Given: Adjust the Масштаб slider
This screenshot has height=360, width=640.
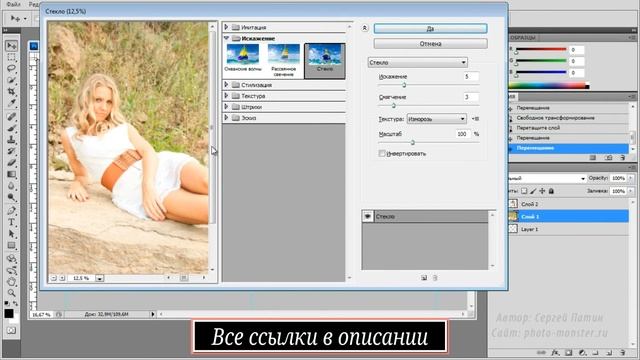Looking at the screenshot, I should [x=413, y=142].
